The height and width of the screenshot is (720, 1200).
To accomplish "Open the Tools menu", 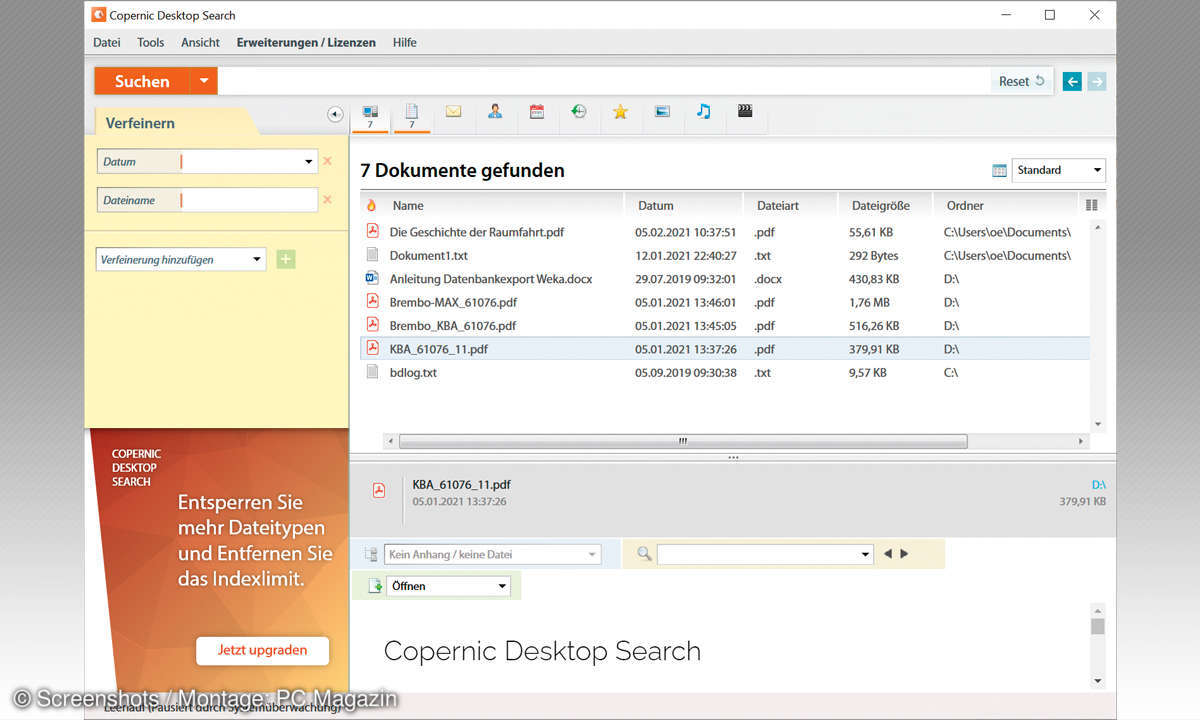I will tap(150, 43).
